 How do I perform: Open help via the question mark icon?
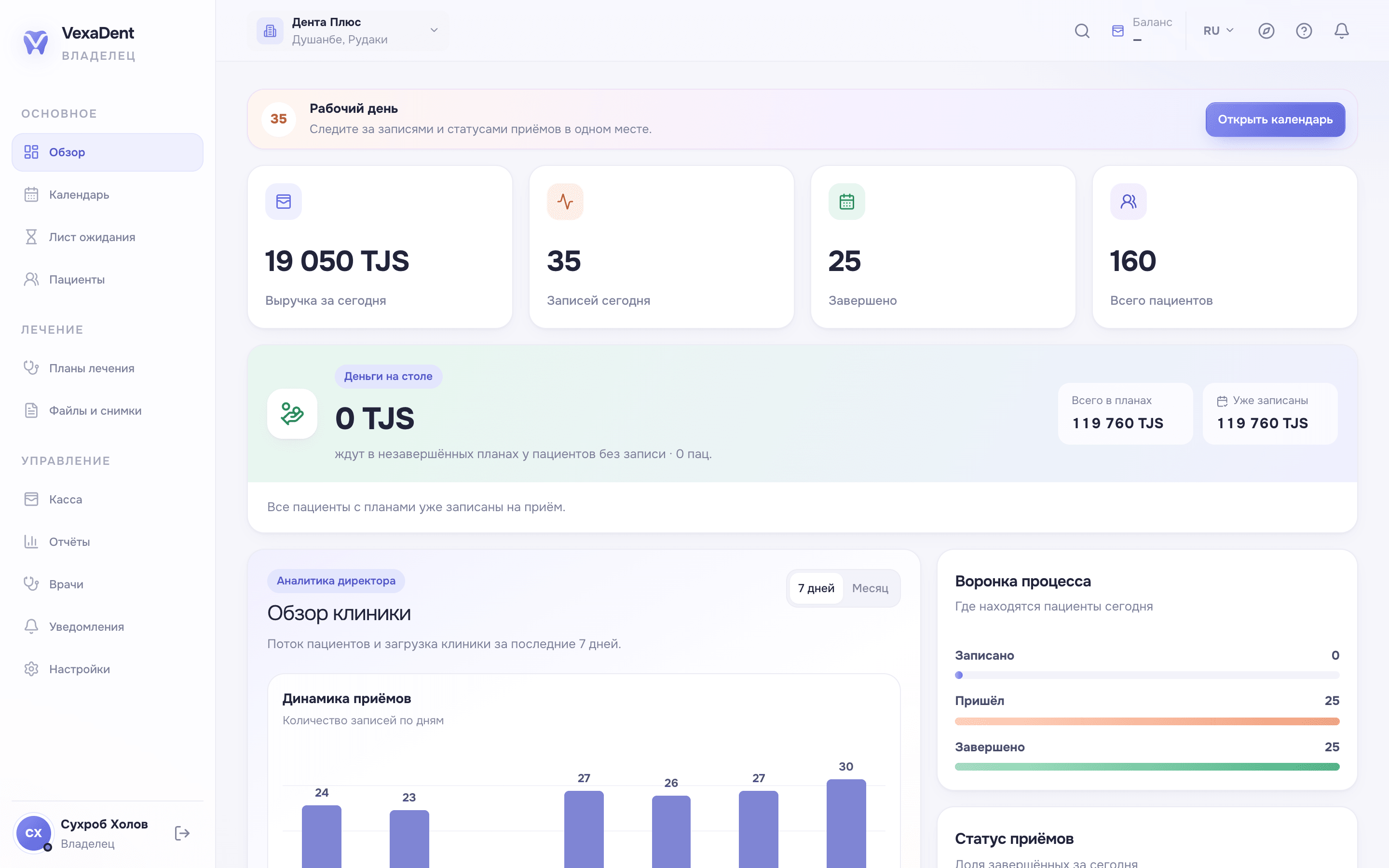coord(1304,30)
